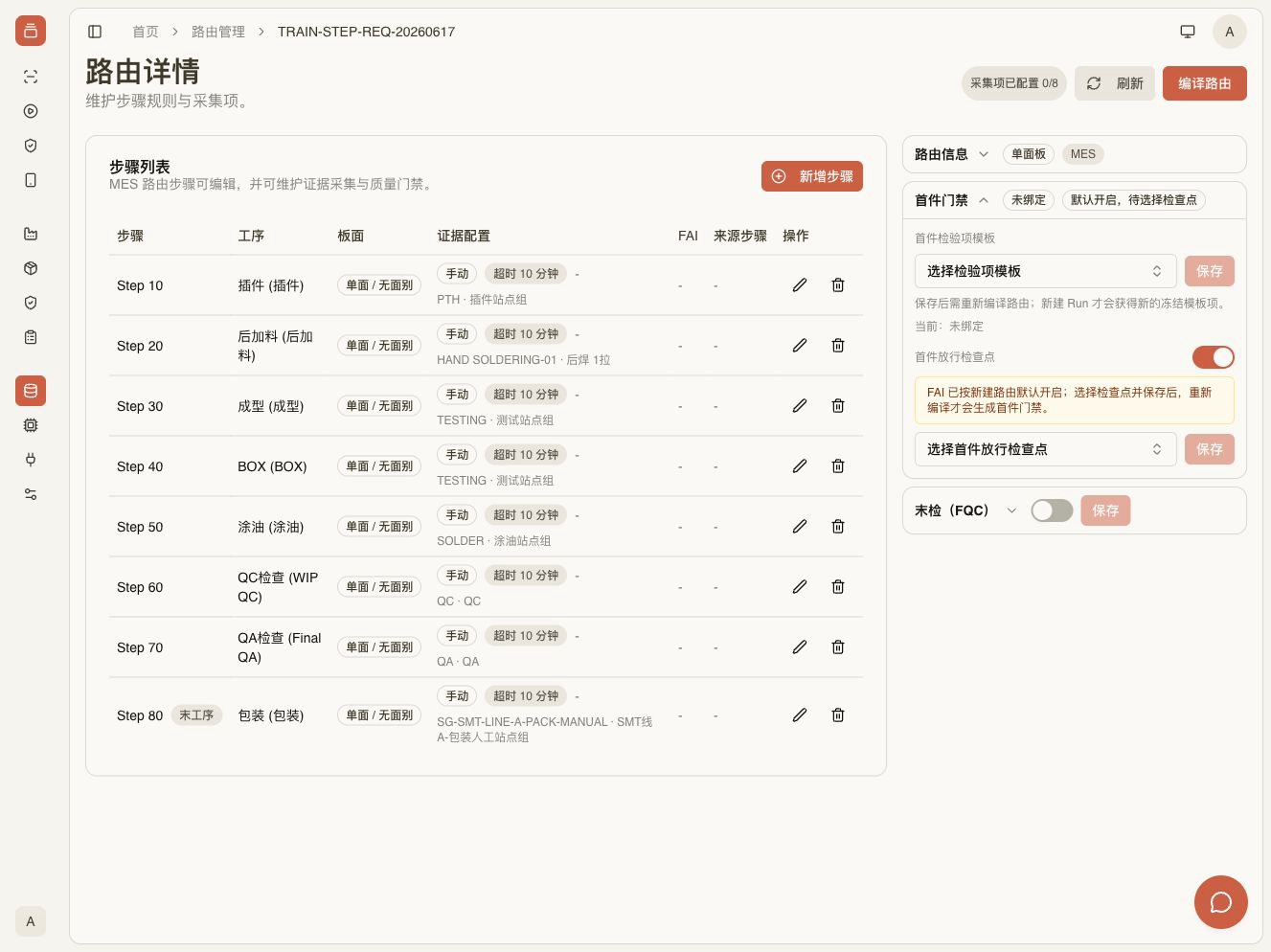Delete Step 70 with its trash icon
This screenshot has width=1271, height=952.
pyautogui.click(x=838, y=647)
